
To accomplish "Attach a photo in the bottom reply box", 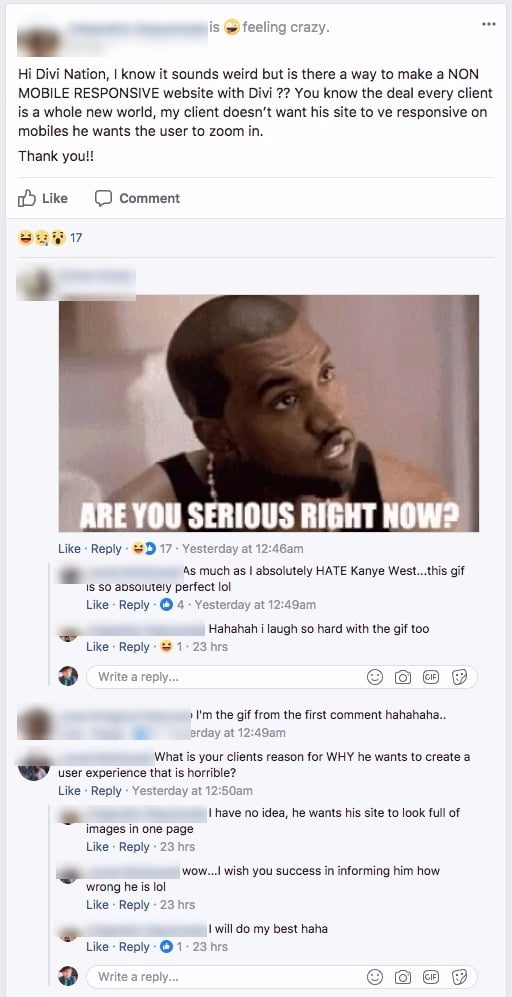I will click(x=403, y=977).
